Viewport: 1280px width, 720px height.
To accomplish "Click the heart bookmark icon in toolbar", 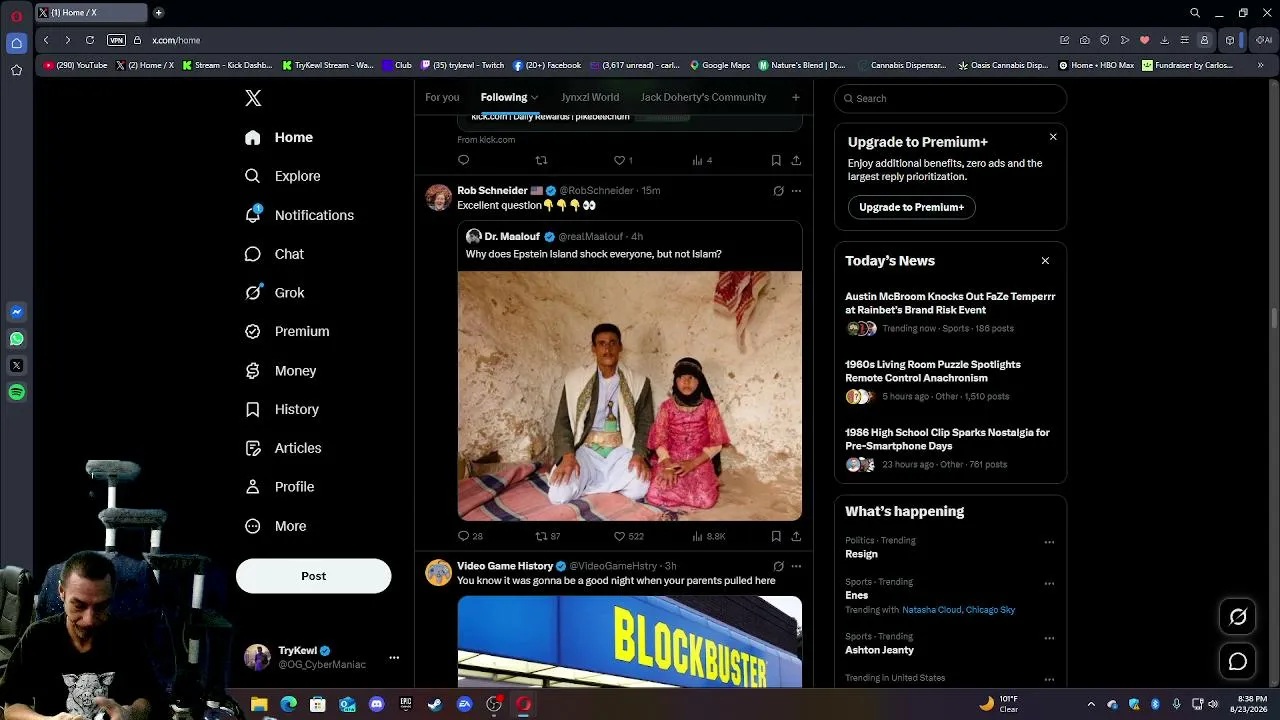I will 1145,40.
